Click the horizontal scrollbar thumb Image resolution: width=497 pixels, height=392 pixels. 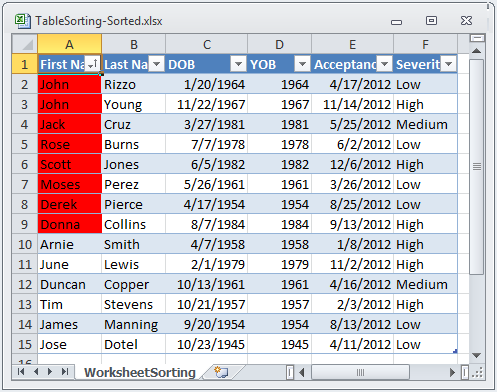click(x=360, y=372)
